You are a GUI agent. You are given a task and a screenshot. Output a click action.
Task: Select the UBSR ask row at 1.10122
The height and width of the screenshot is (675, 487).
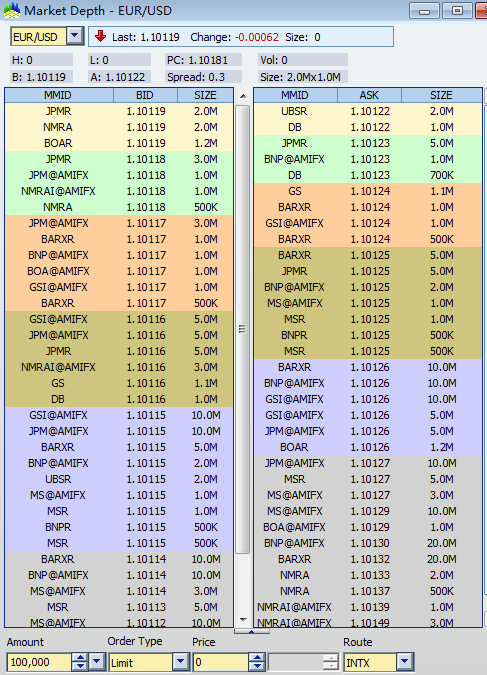click(368, 111)
